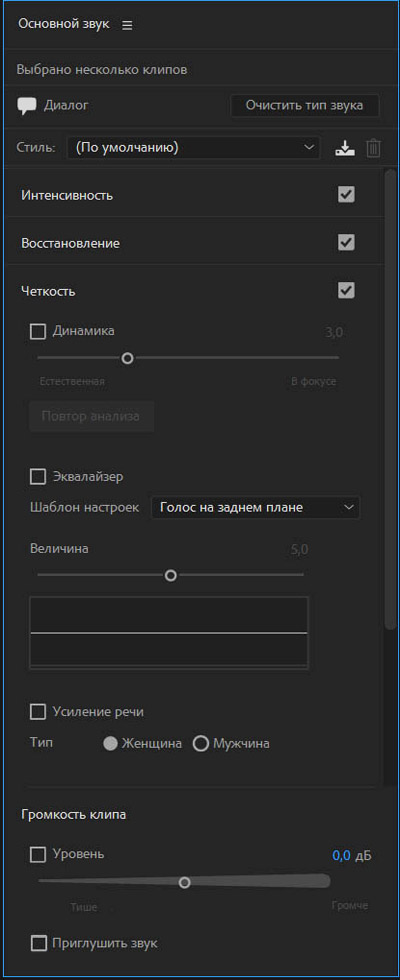Click the Очистить тип звука button
The image size is (400, 980).
[x=304, y=105]
